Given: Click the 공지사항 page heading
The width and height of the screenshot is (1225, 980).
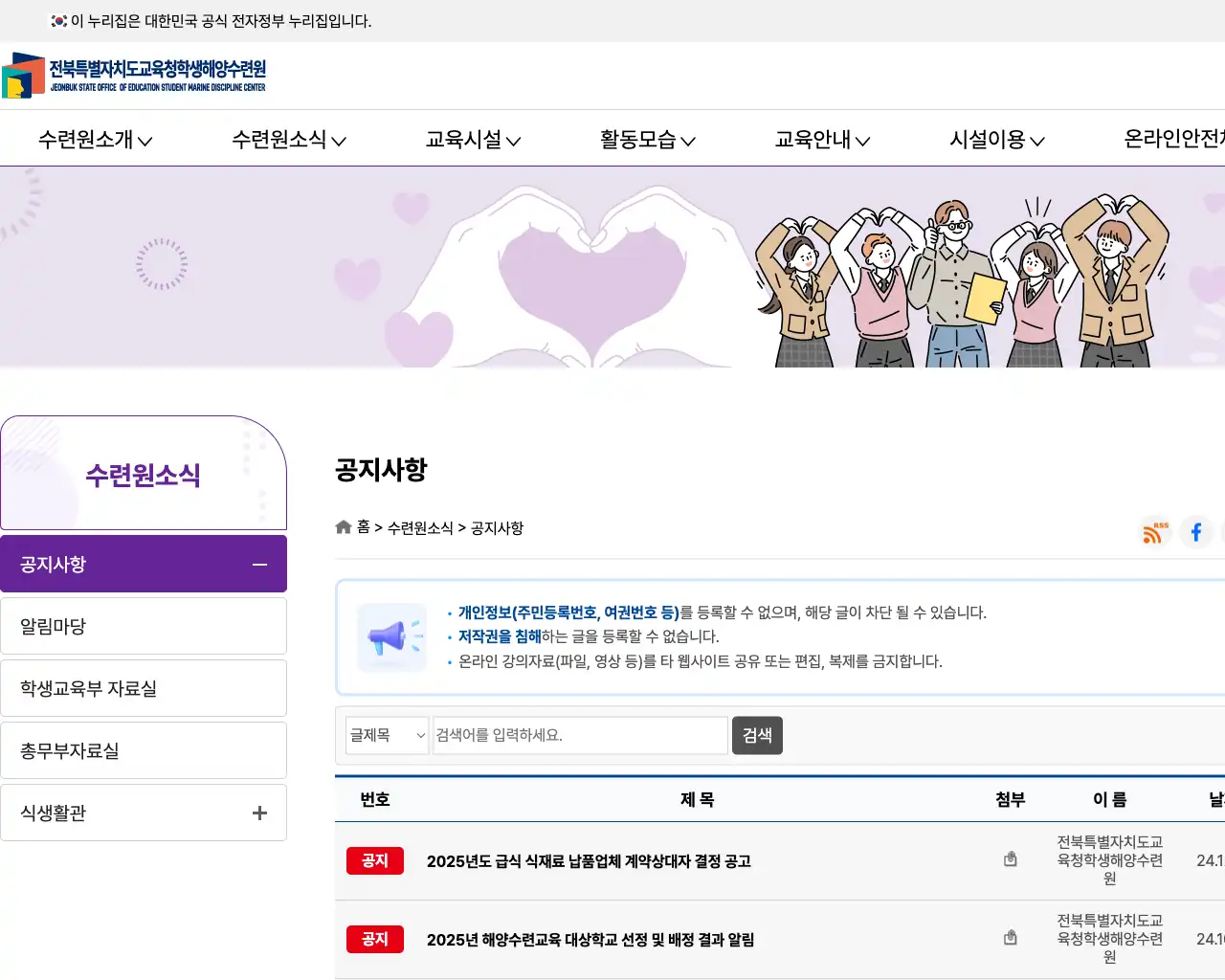Looking at the screenshot, I should [381, 470].
